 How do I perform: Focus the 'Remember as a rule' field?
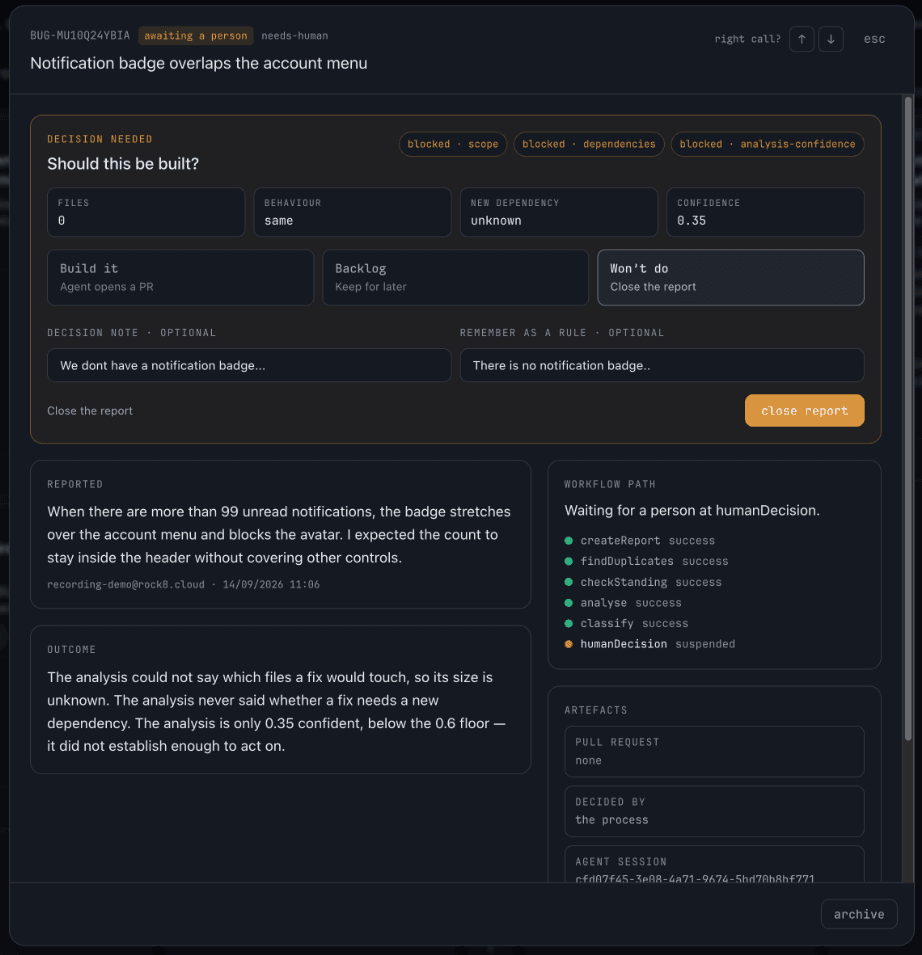[x=662, y=365]
